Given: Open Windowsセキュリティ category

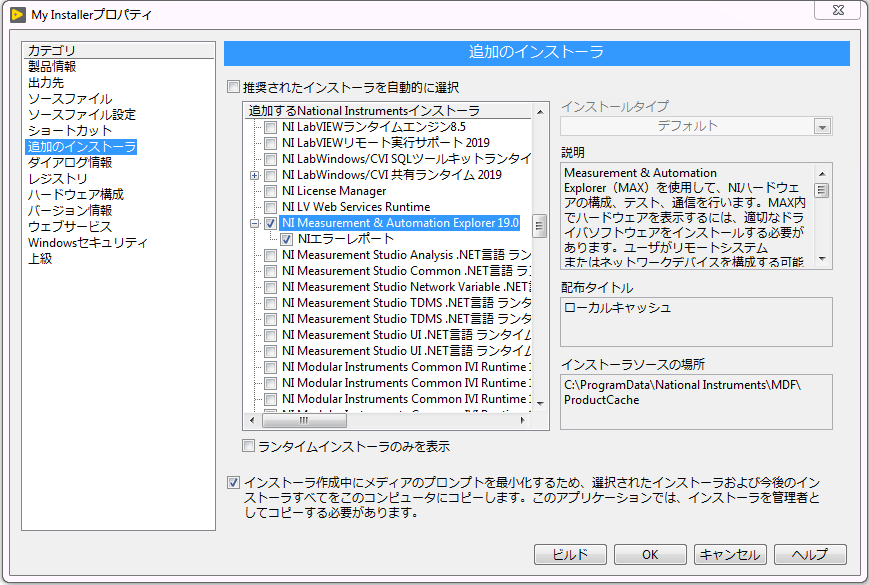Looking at the screenshot, I should 88,243.
